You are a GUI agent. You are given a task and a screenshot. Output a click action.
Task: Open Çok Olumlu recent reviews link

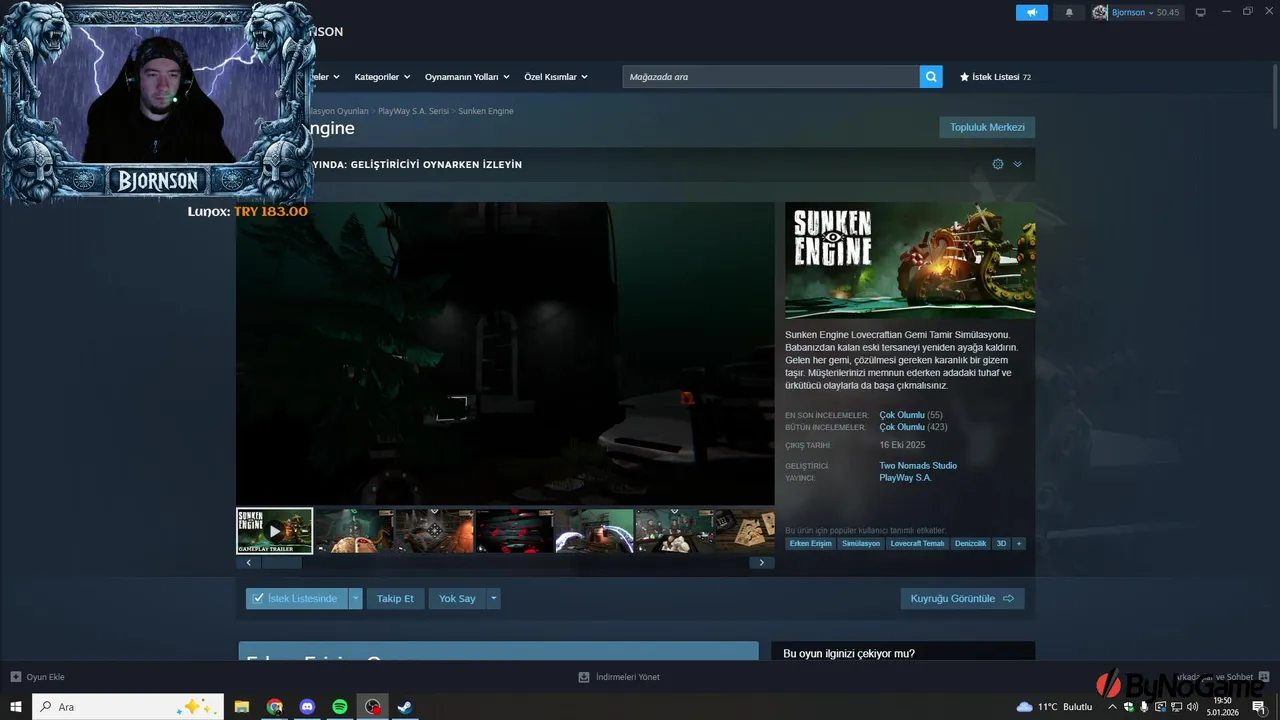pyautogui.click(x=902, y=415)
